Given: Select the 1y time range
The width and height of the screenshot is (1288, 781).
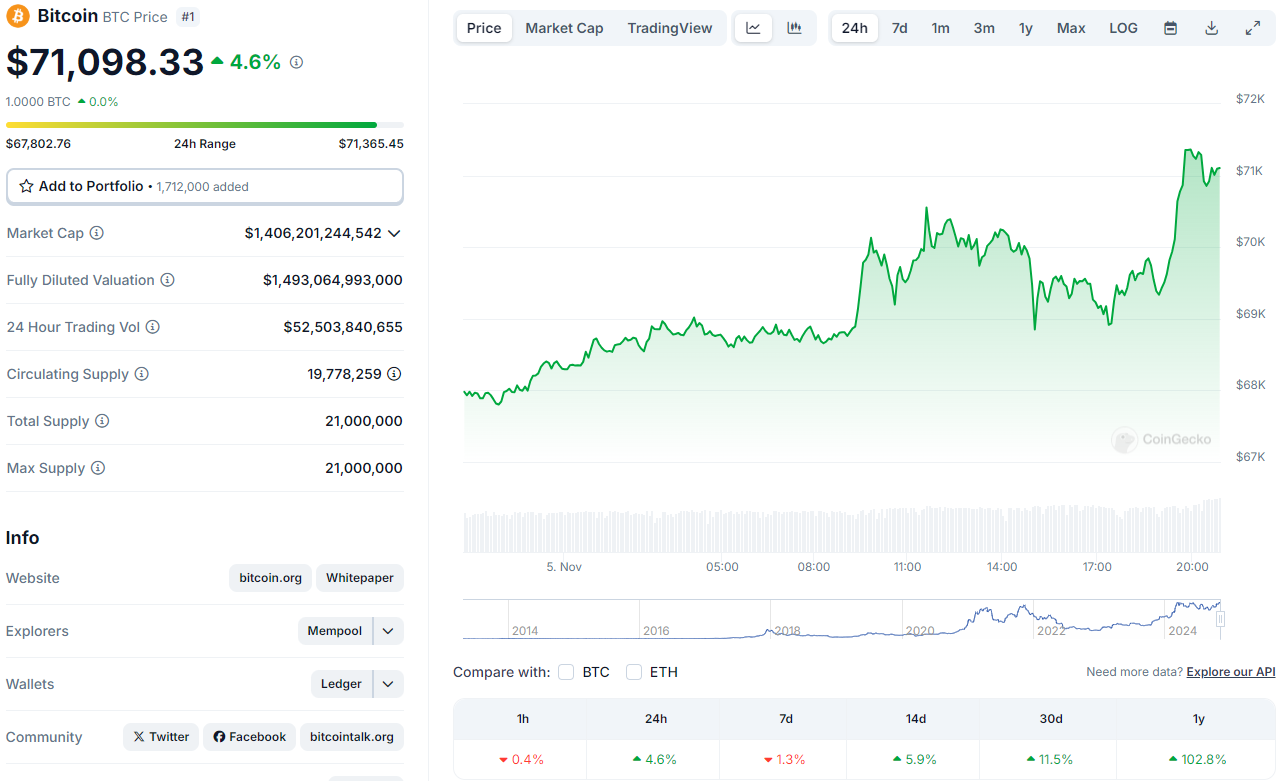Looking at the screenshot, I should point(1026,28).
